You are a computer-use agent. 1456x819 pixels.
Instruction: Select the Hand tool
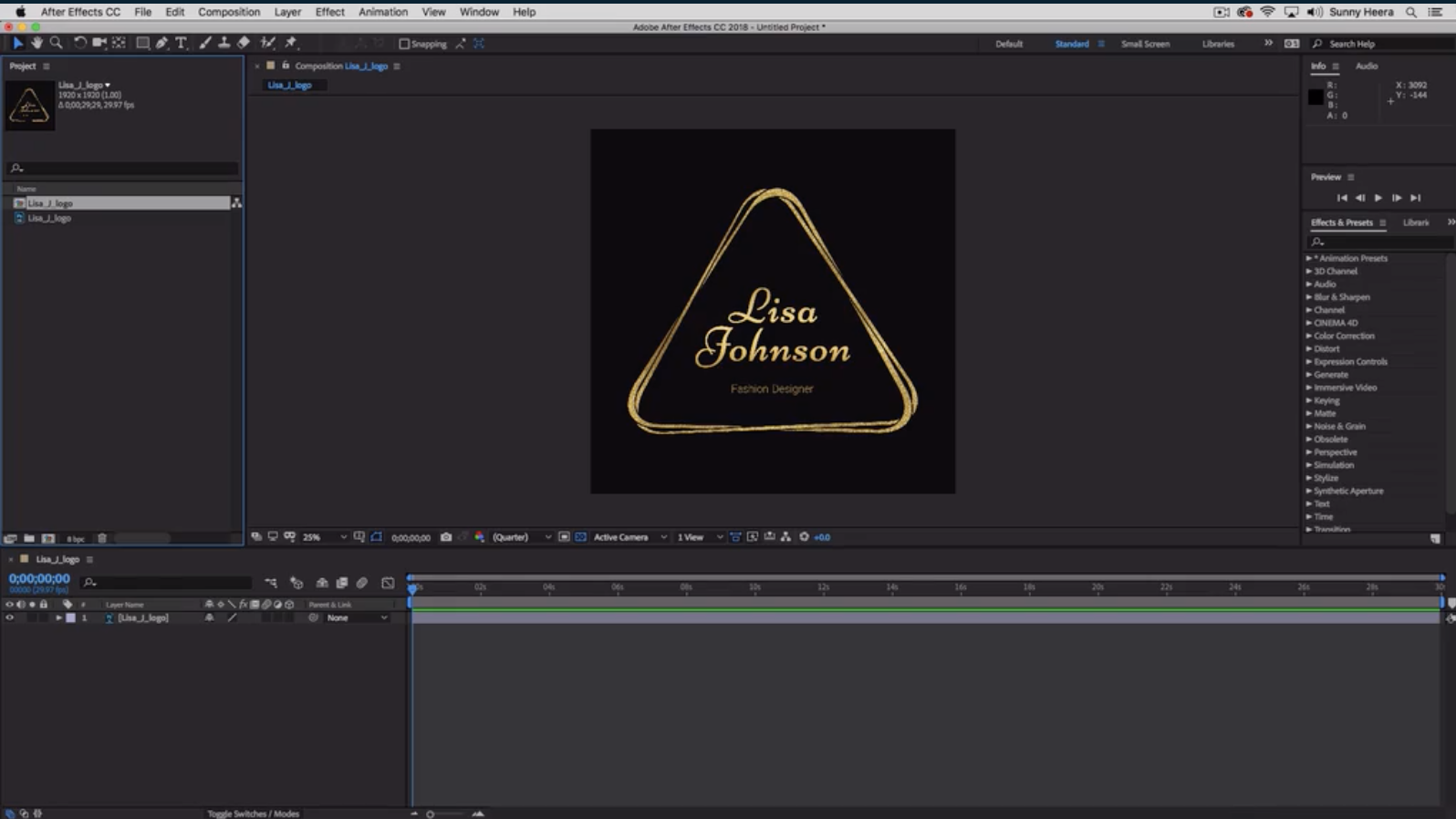click(x=36, y=43)
